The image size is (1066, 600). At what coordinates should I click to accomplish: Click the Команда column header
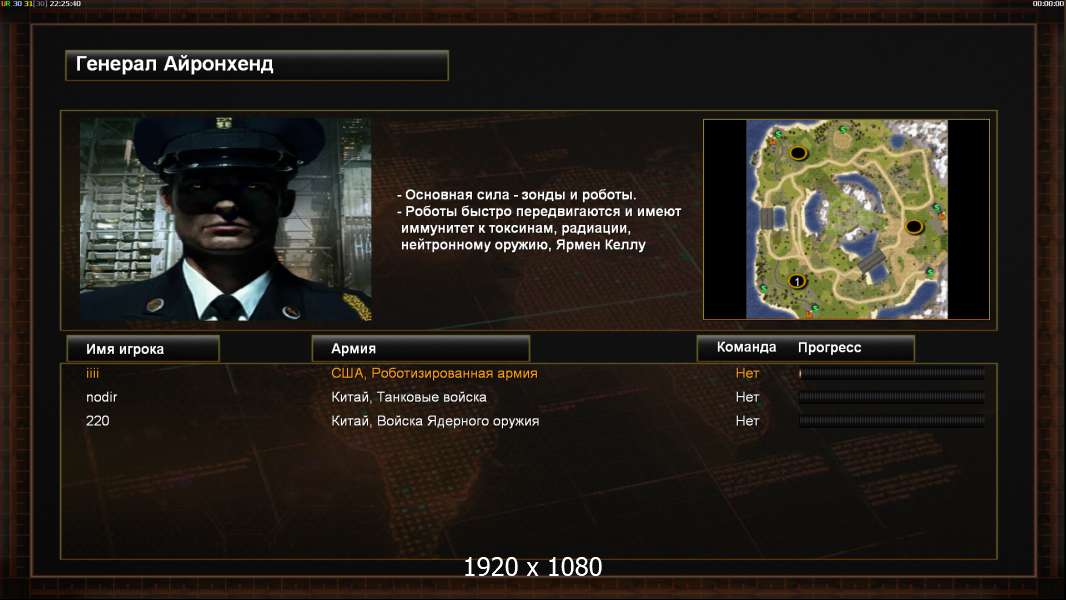(x=746, y=347)
